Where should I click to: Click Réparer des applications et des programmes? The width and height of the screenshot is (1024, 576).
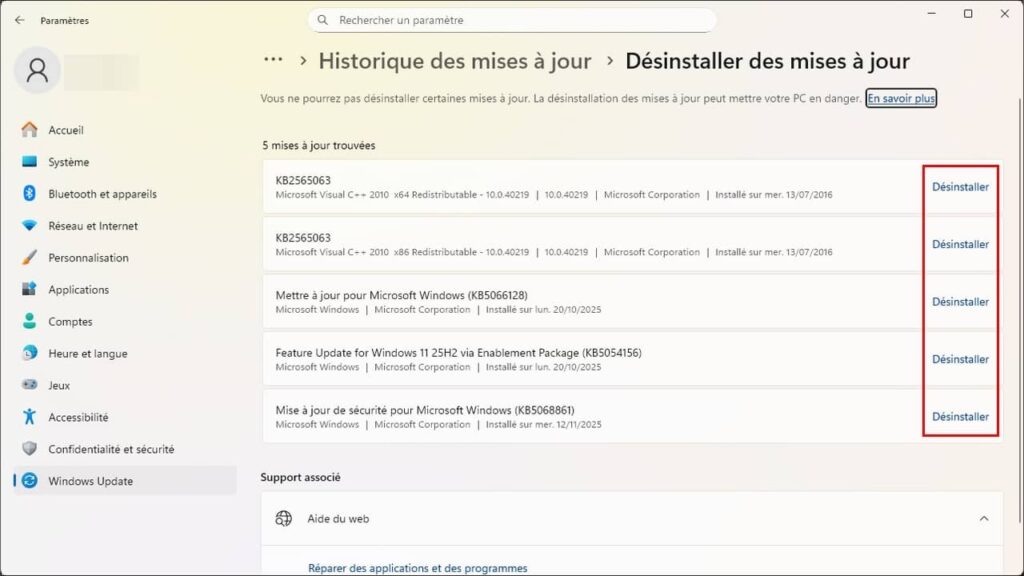(x=416, y=567)
